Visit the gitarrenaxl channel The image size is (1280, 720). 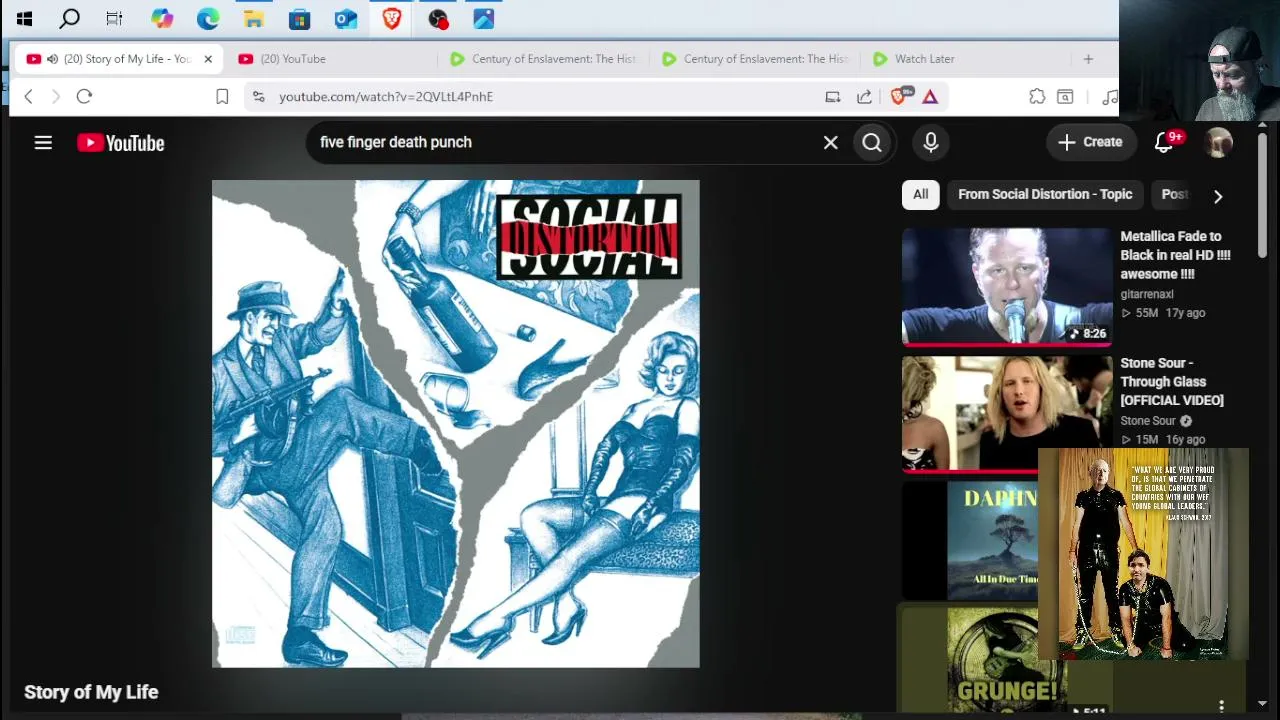1147,294
